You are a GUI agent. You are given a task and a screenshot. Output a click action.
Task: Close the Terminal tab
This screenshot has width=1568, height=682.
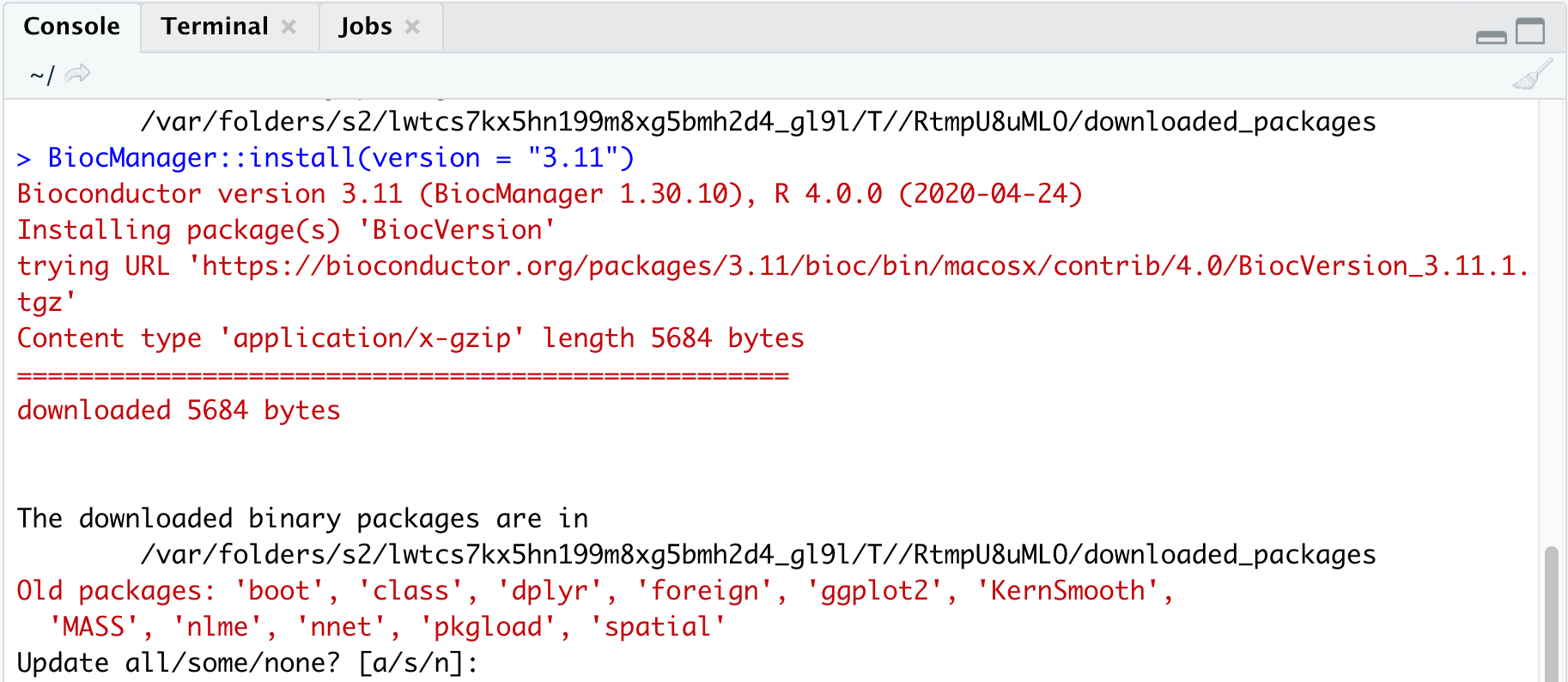(x=289, y=27)
